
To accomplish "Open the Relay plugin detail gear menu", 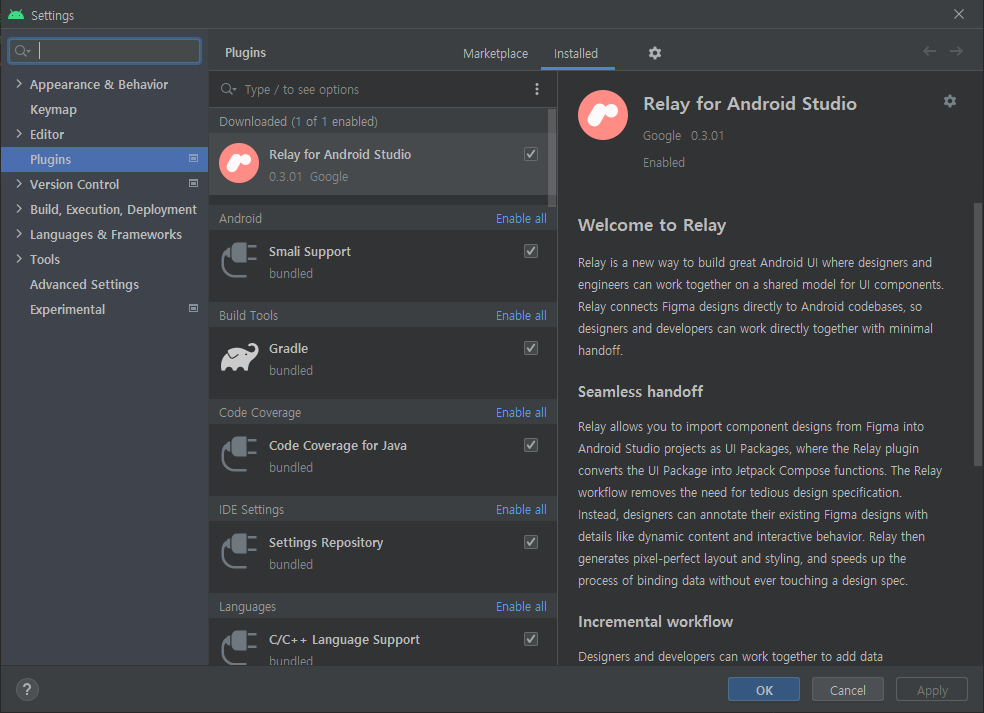I will click(x=949, y=101).
